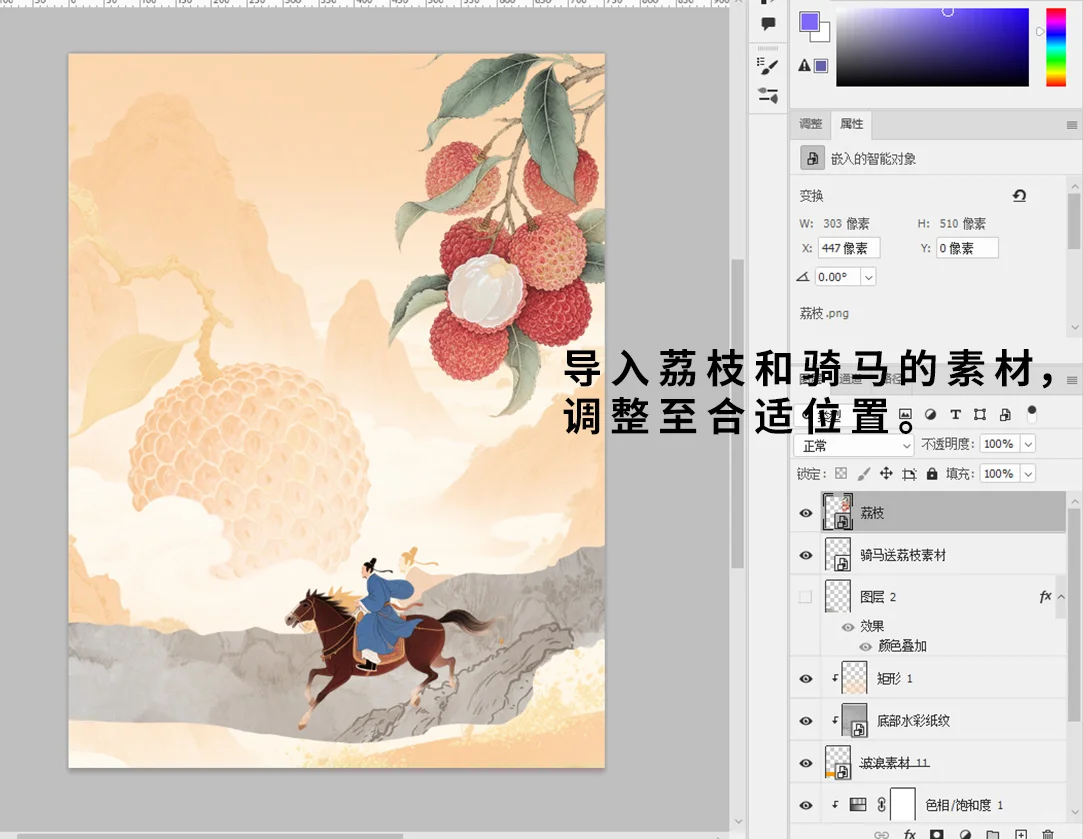Open the rotation angle dropdown

tap(868, 277)
